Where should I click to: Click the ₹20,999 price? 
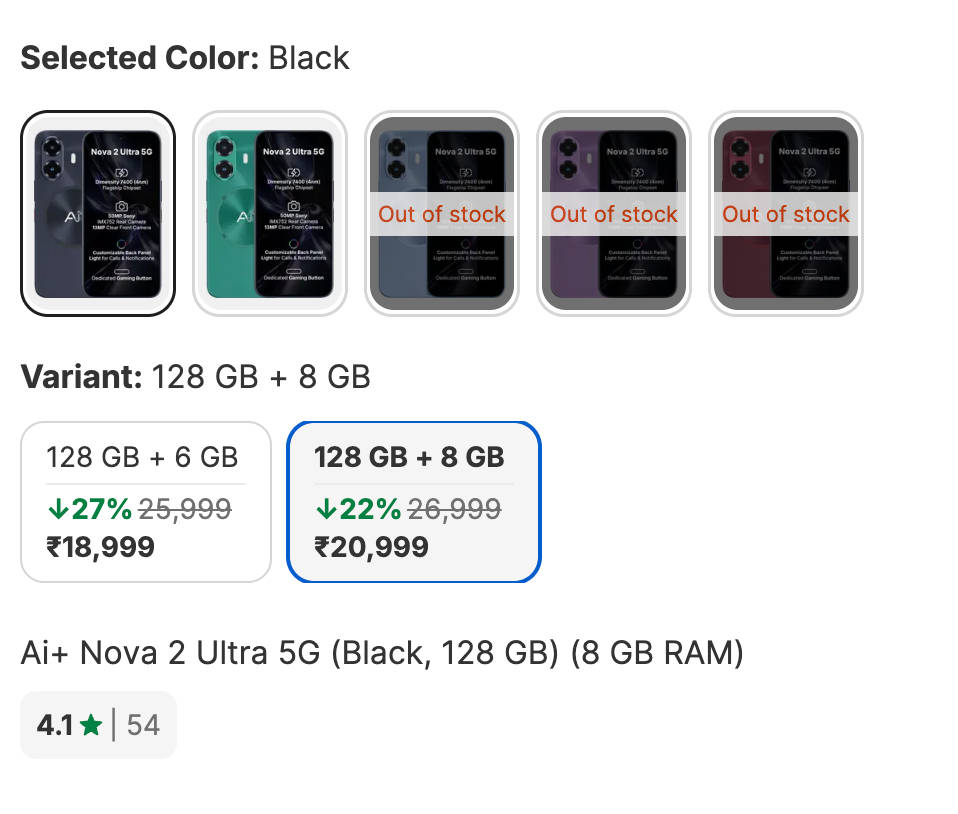pos(371,547)
